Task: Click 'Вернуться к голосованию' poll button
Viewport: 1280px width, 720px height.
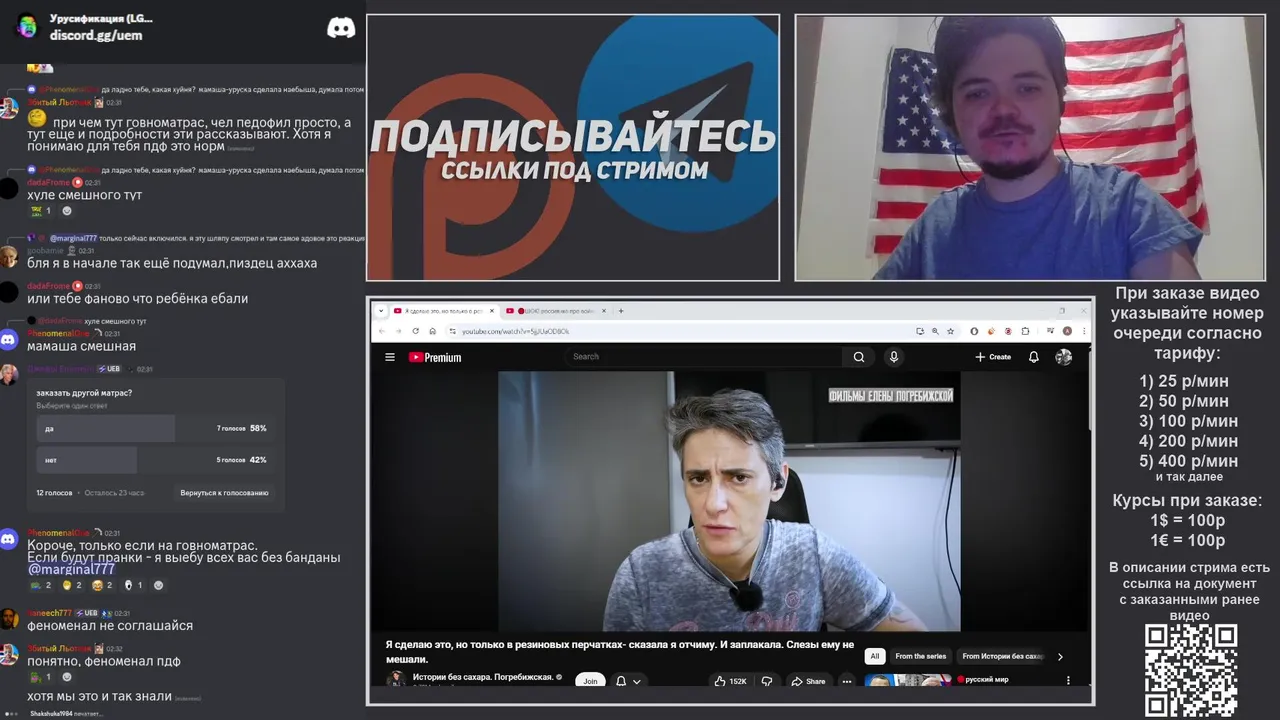Action: click(224, 493)
